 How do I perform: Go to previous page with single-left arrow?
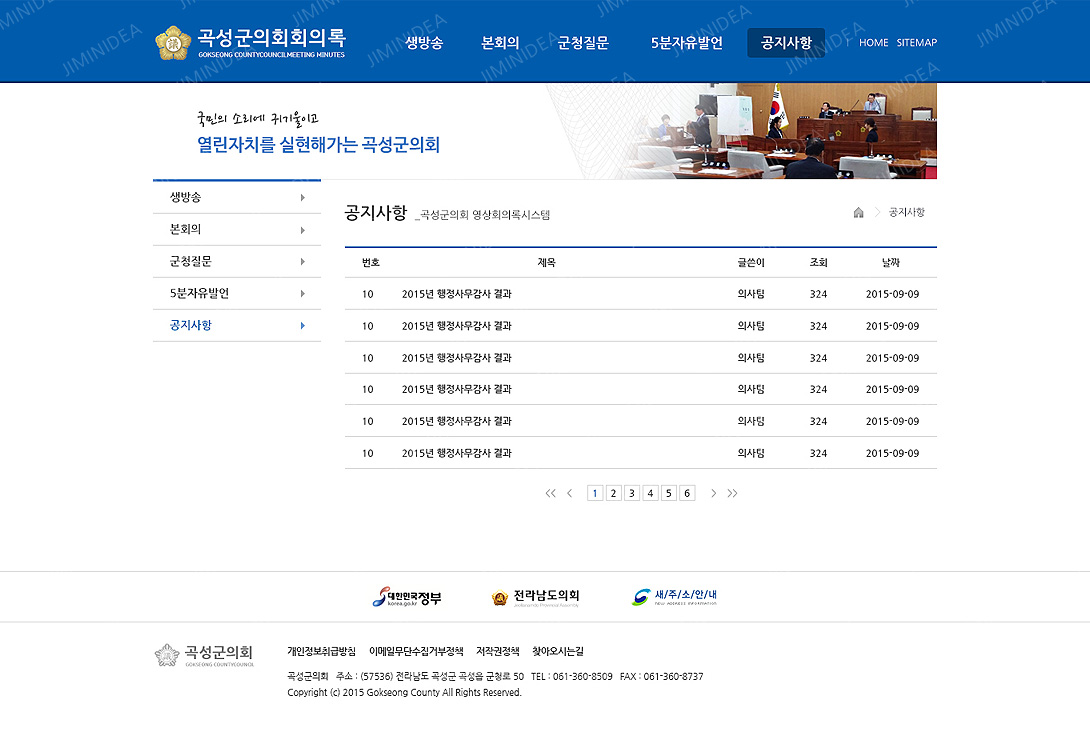point(570,493)
